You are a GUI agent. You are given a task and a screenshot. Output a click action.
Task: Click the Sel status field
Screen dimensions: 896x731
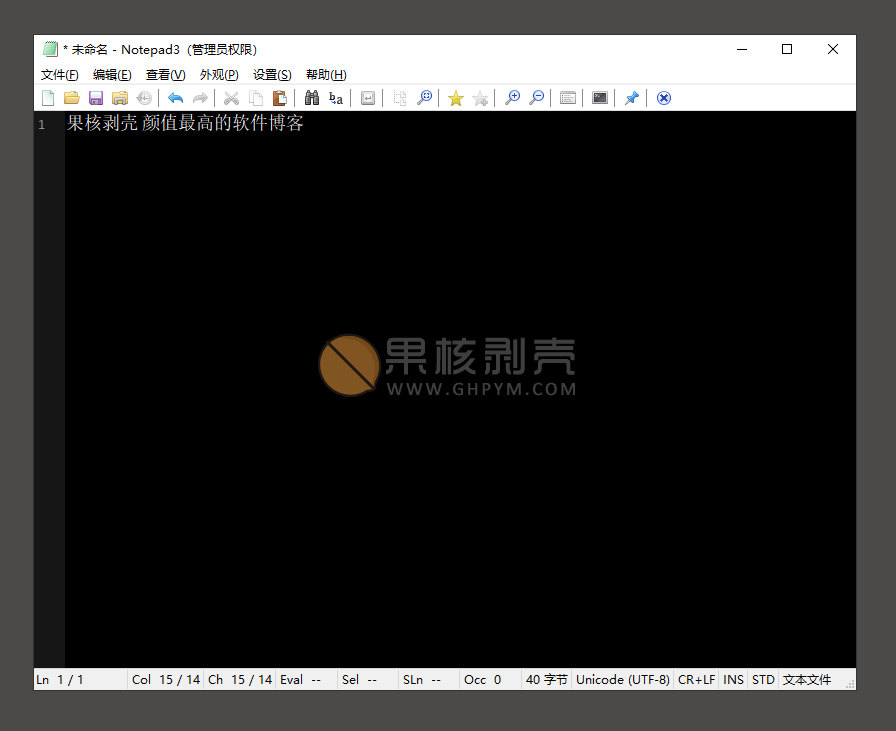367,680
